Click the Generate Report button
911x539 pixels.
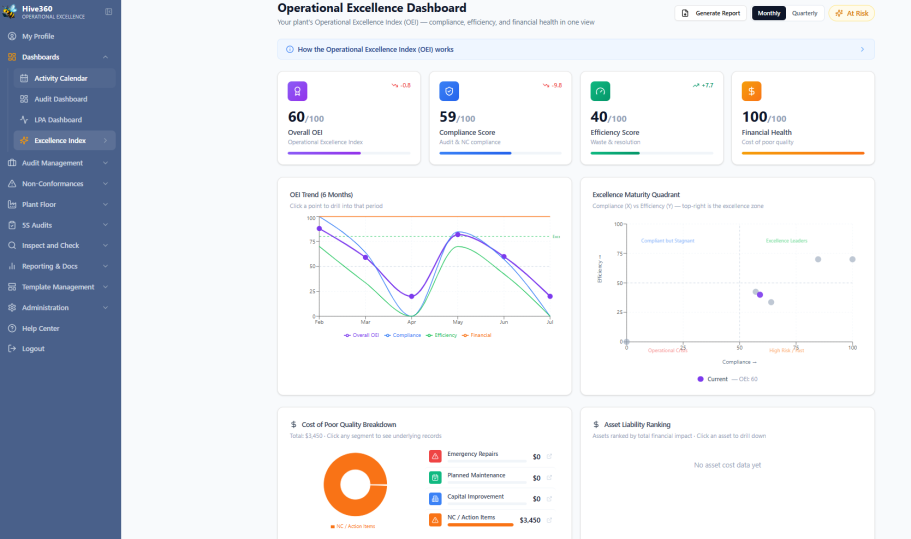pos(711,13)
